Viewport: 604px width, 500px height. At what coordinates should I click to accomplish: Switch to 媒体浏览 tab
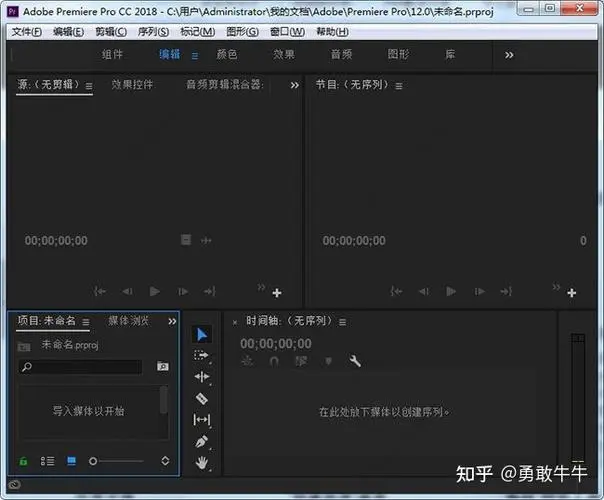click(128, 320)
